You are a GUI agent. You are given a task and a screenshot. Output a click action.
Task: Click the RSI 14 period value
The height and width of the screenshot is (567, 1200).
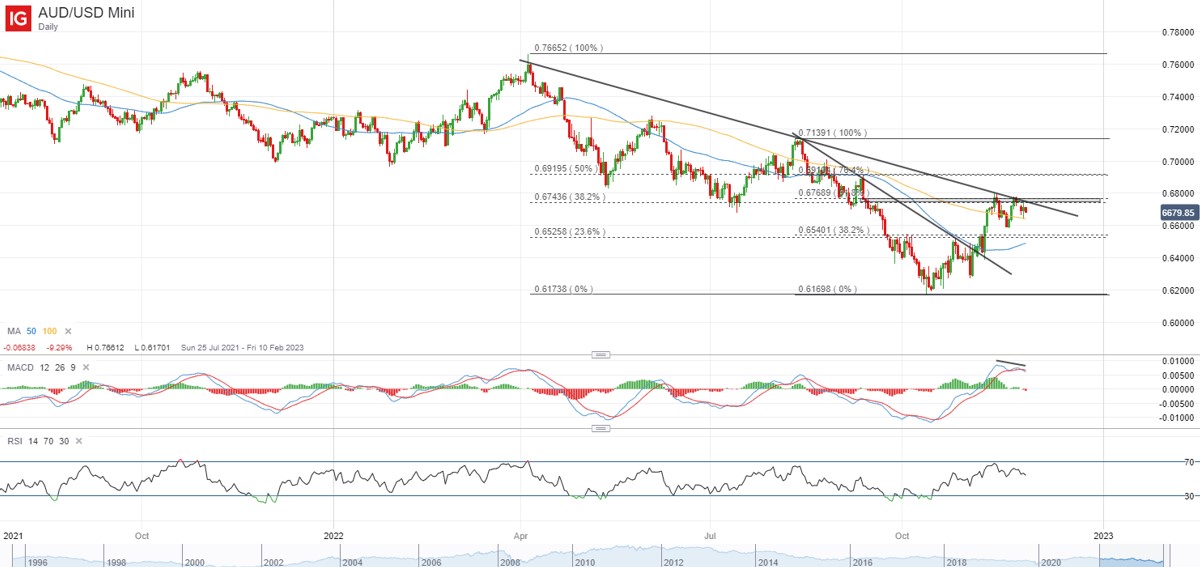pos(35,440)
